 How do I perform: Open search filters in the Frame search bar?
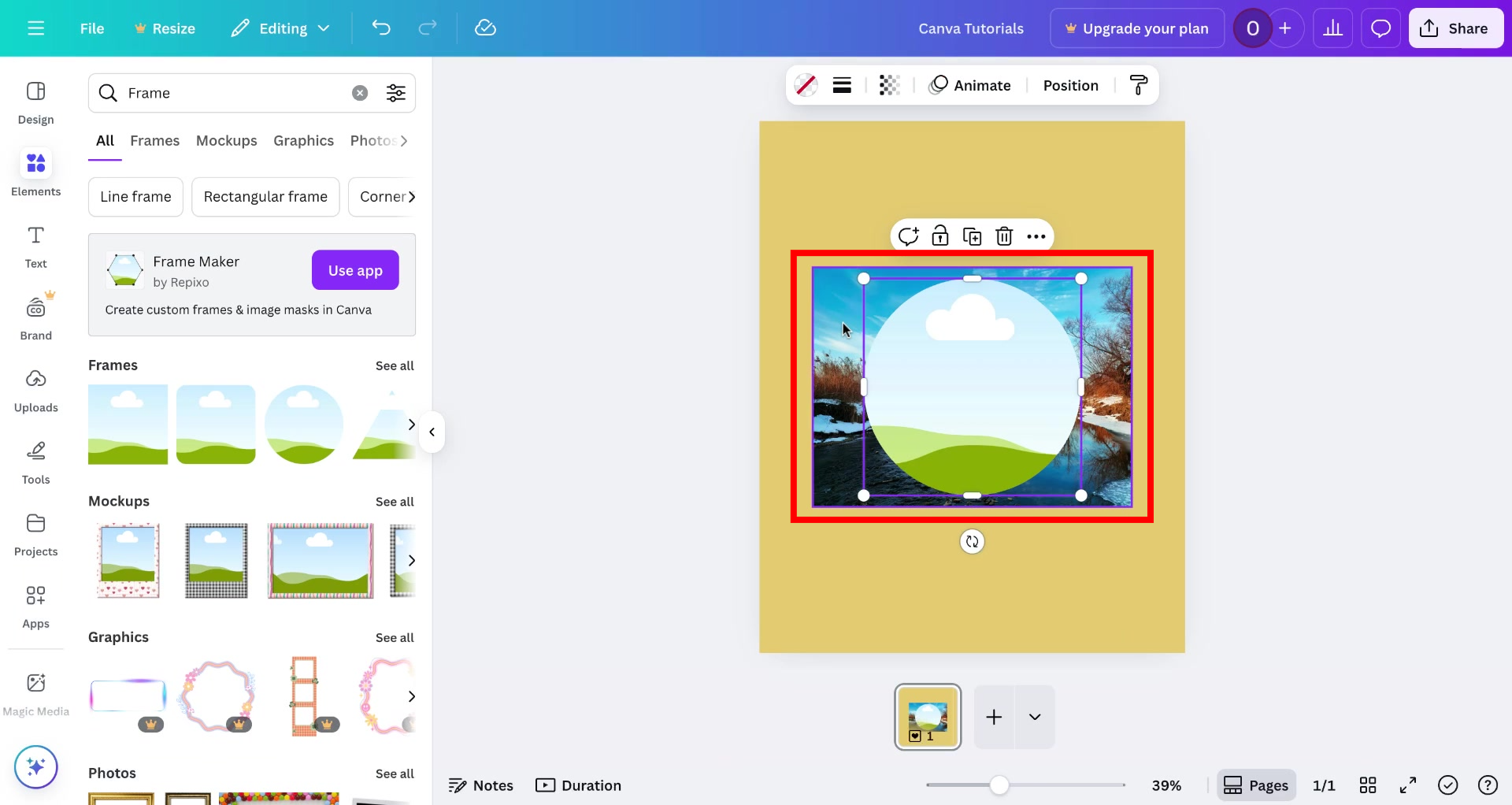(396, 92)
